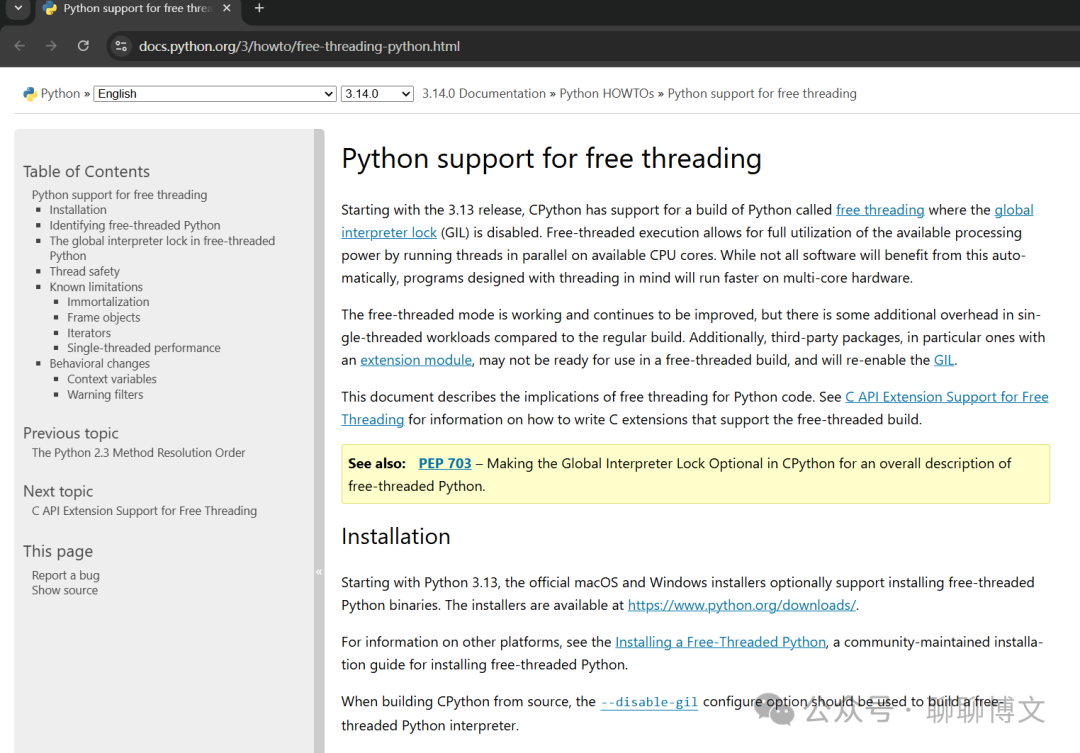Viewport: 1080px width, 753px height.
Task: Click Show source link
Action: pyautogui.click(x=65, y=590)
